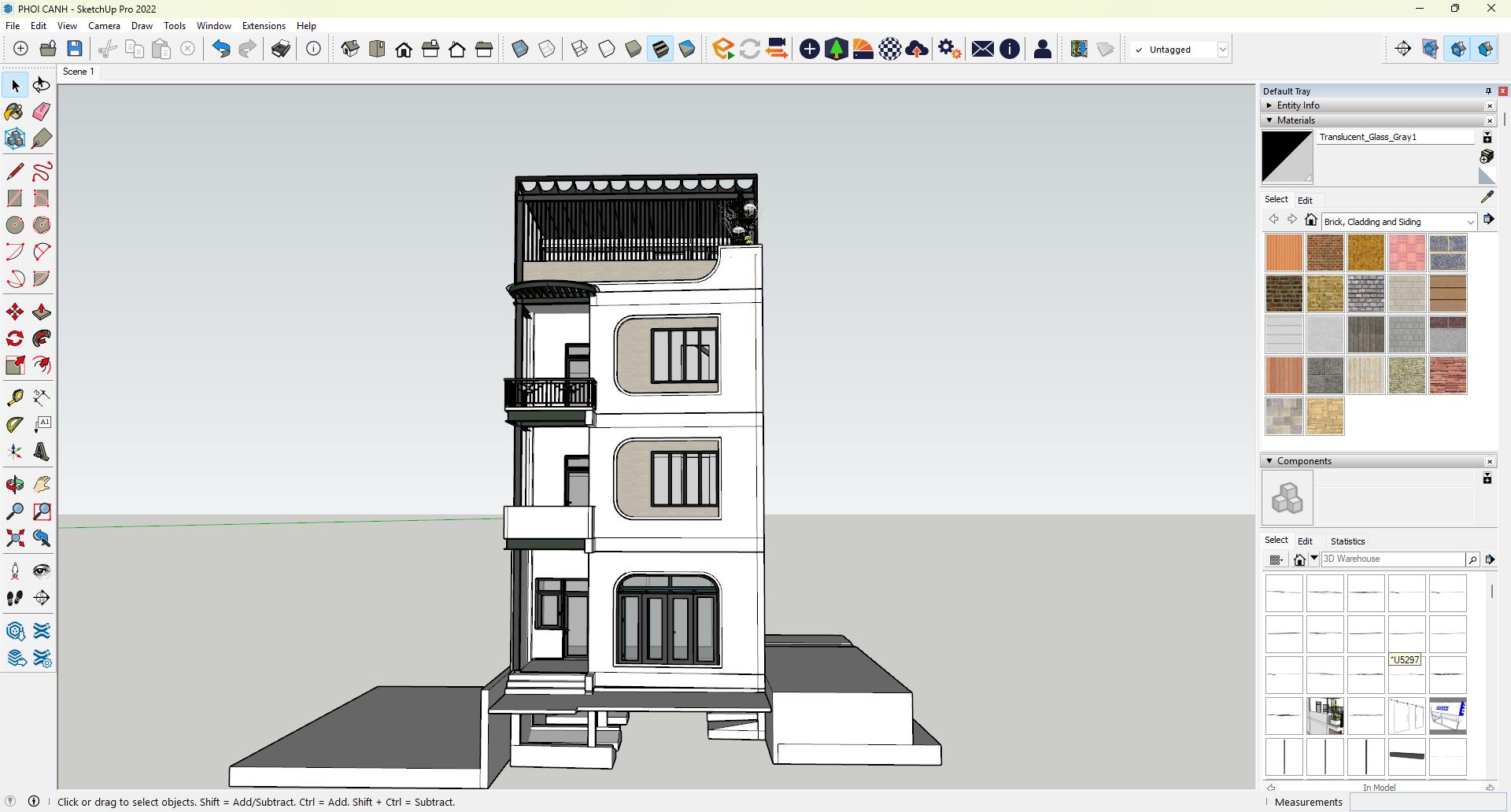The width and height of the screenshot is (1511, 812).
Task: Switch to the Statistics tab in Components
Action: point(1347,541)
